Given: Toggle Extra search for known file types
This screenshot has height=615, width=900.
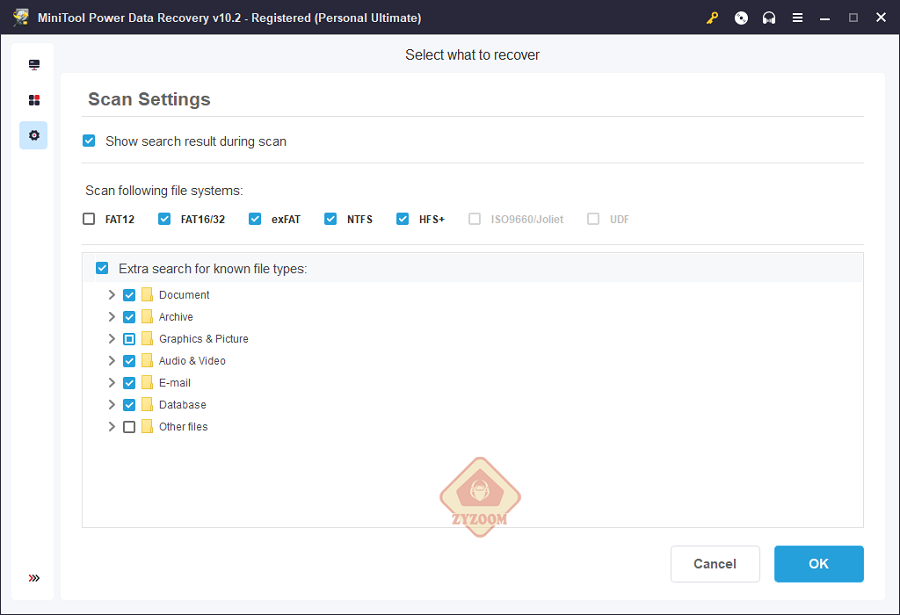Looking at the screenshot, I should [102, 268].
